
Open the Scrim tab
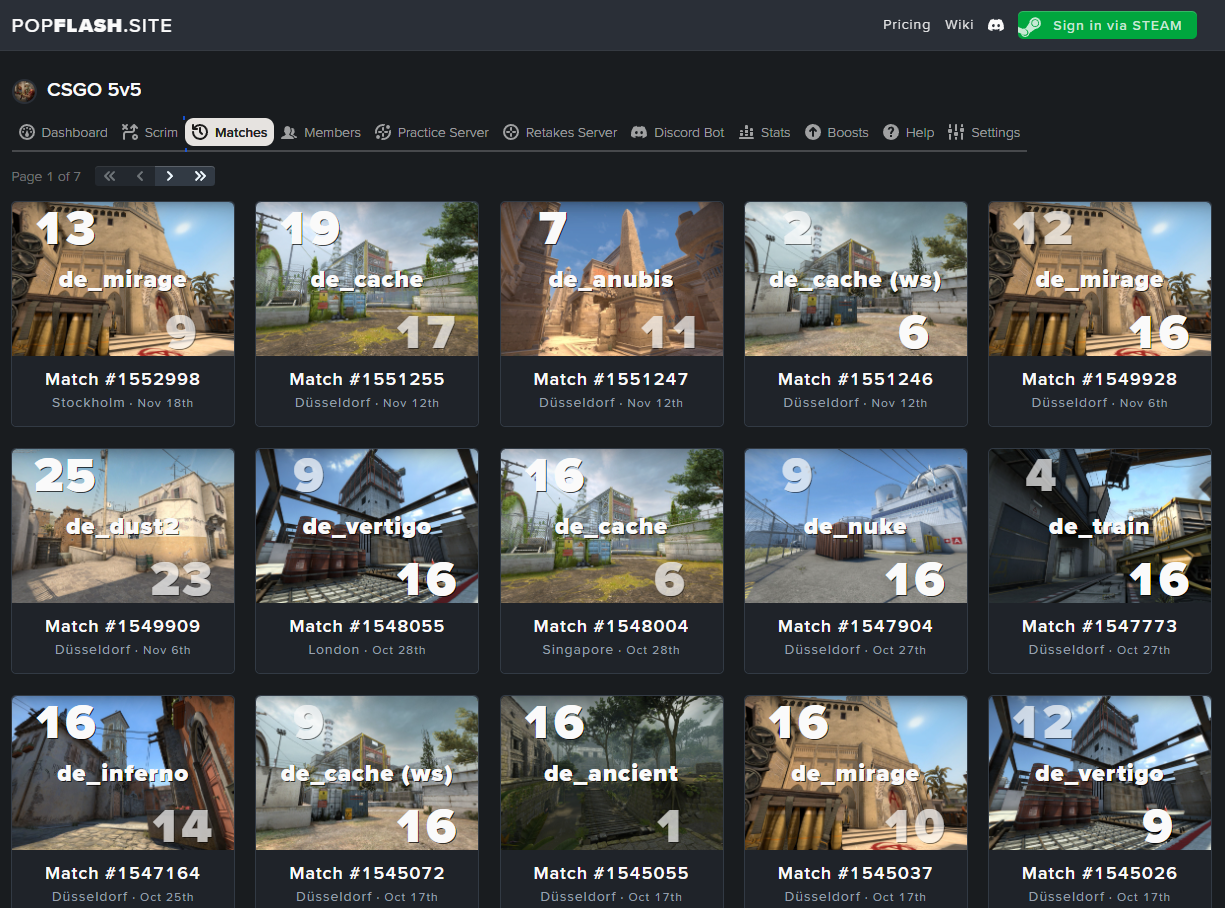(149, 132)
